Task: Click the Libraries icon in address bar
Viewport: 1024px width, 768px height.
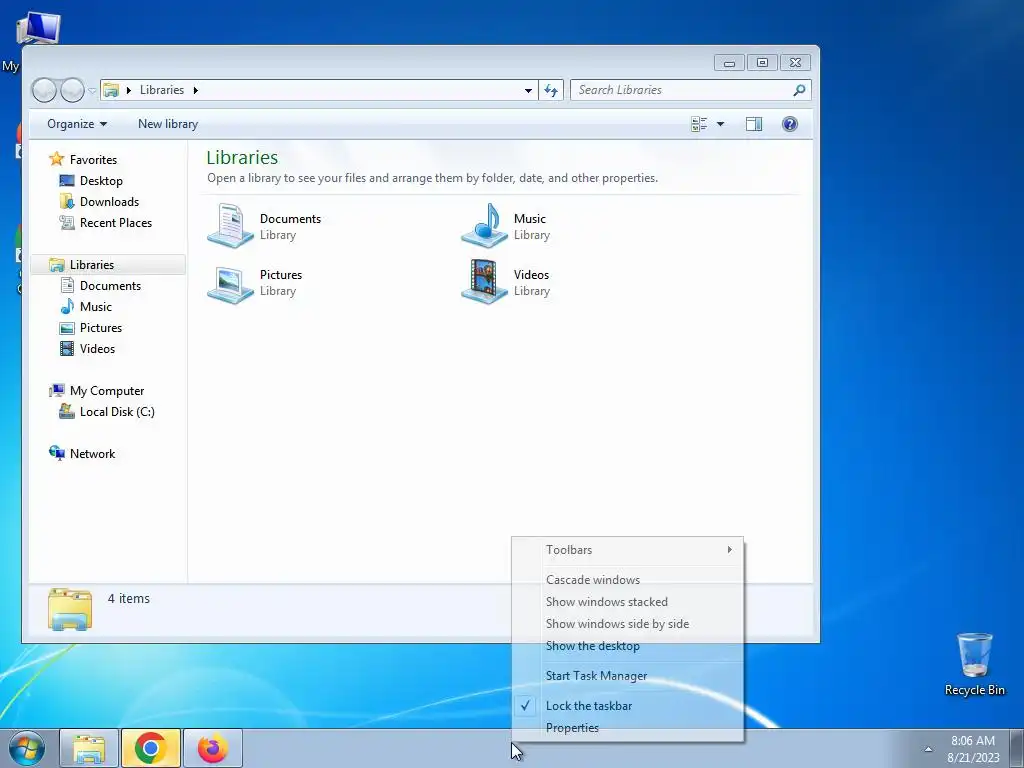Action: pos(112,90)
